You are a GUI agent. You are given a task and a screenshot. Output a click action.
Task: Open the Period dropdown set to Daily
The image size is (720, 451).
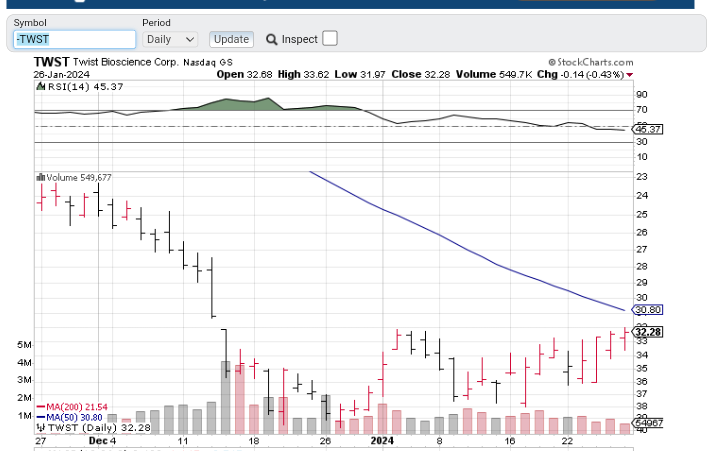point(170,39)
